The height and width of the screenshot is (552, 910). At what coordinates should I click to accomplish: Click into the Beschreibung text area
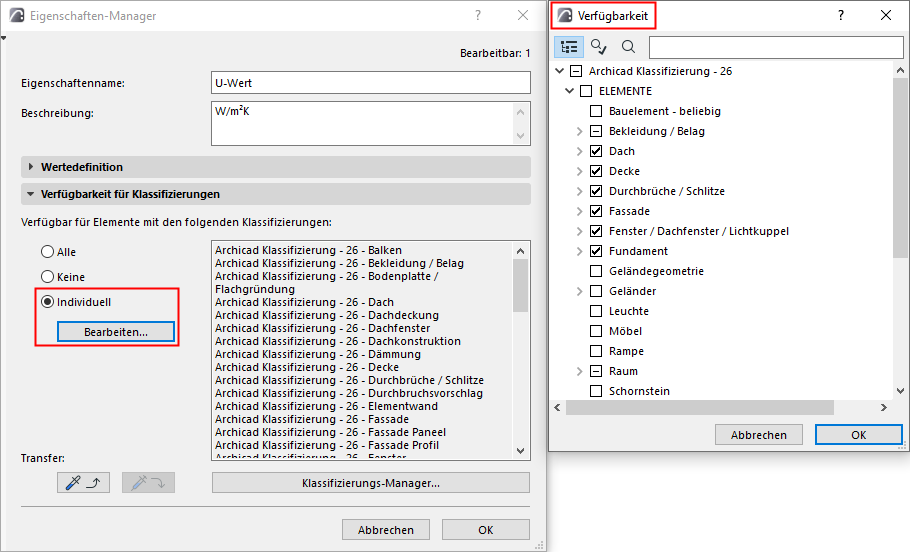[x=362, y=124]
